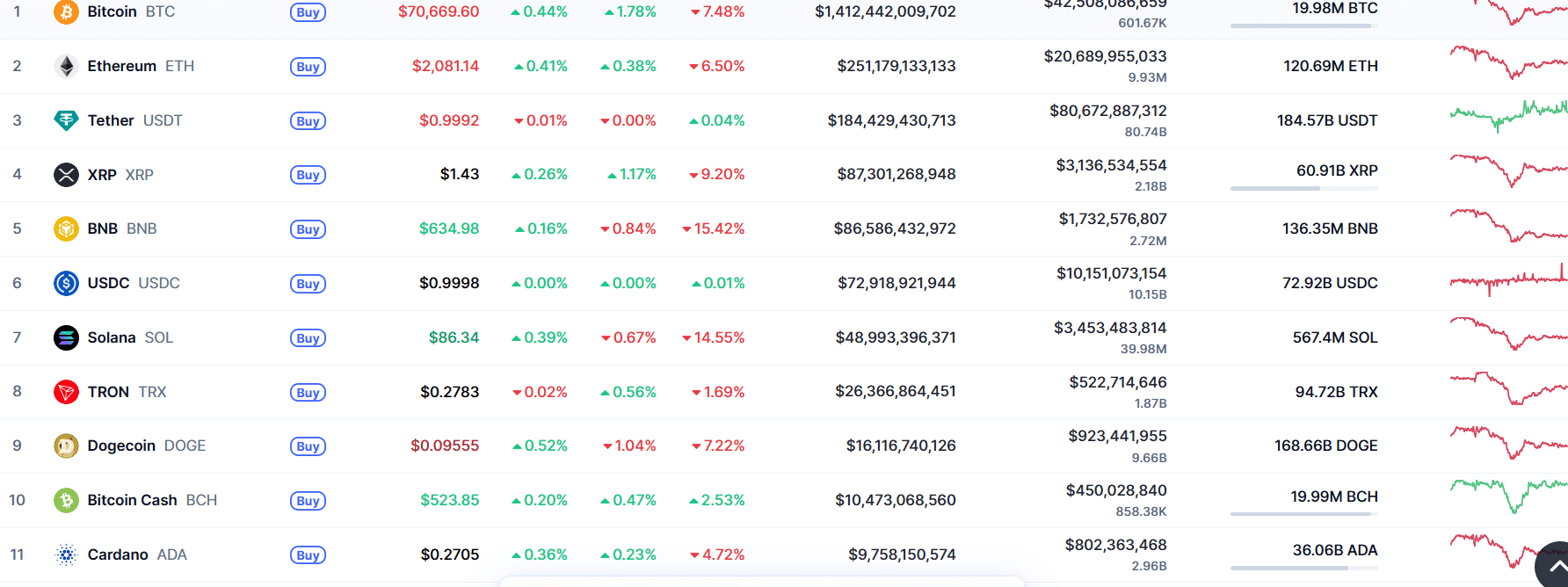Viewport: 1568px width, 587px height.
Task: Click Cardano's circulating supply progress bar
Action: 1304,569
